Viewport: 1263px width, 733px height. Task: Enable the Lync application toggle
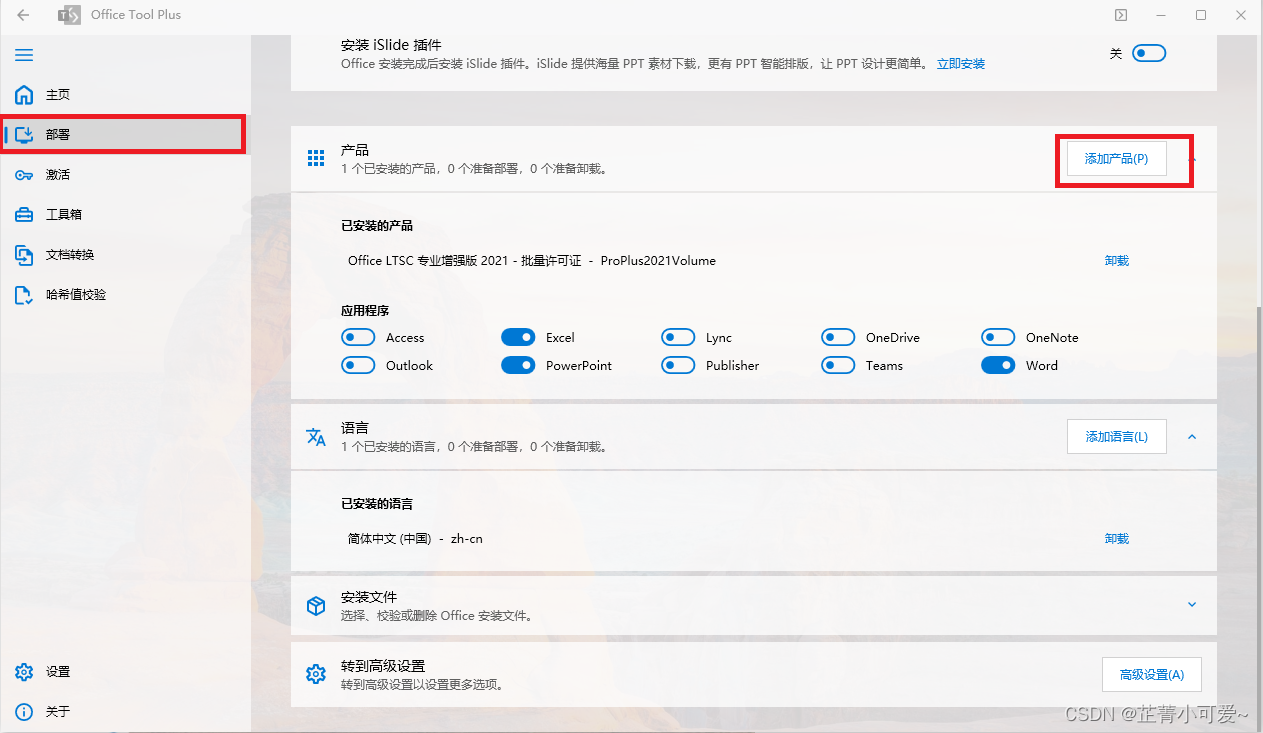pos(678,338)
